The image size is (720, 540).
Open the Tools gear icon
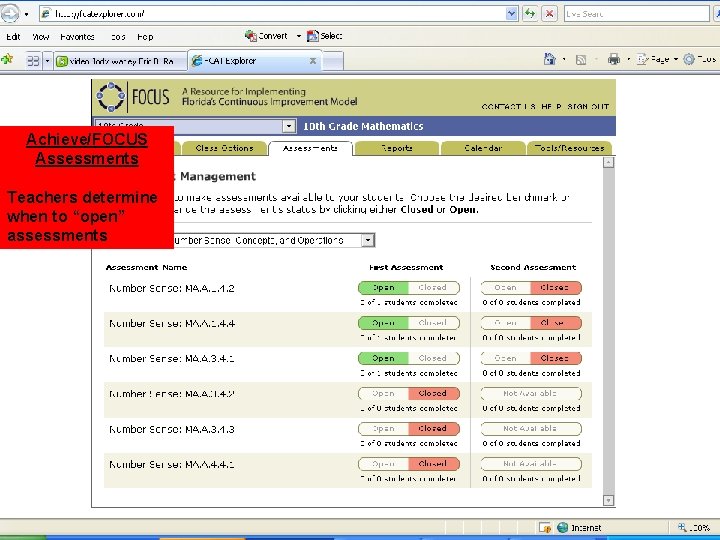tap(689, 59)
